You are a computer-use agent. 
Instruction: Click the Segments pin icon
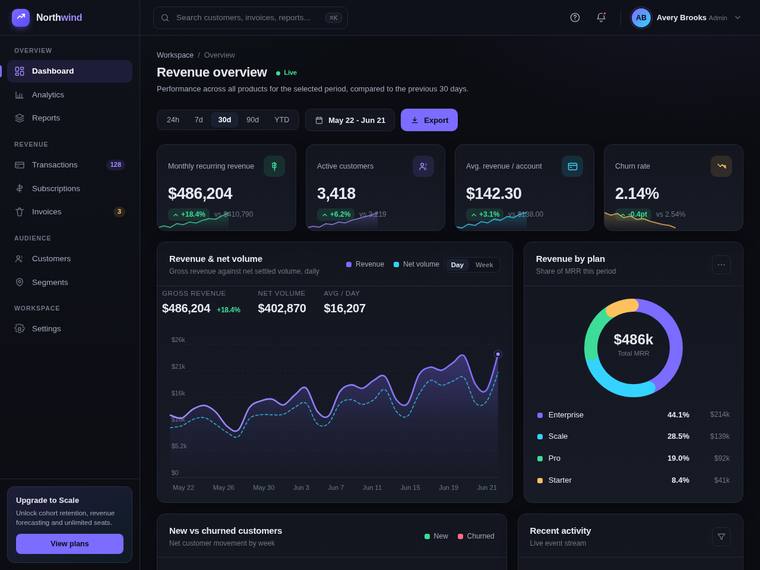(x=19, y=282)
